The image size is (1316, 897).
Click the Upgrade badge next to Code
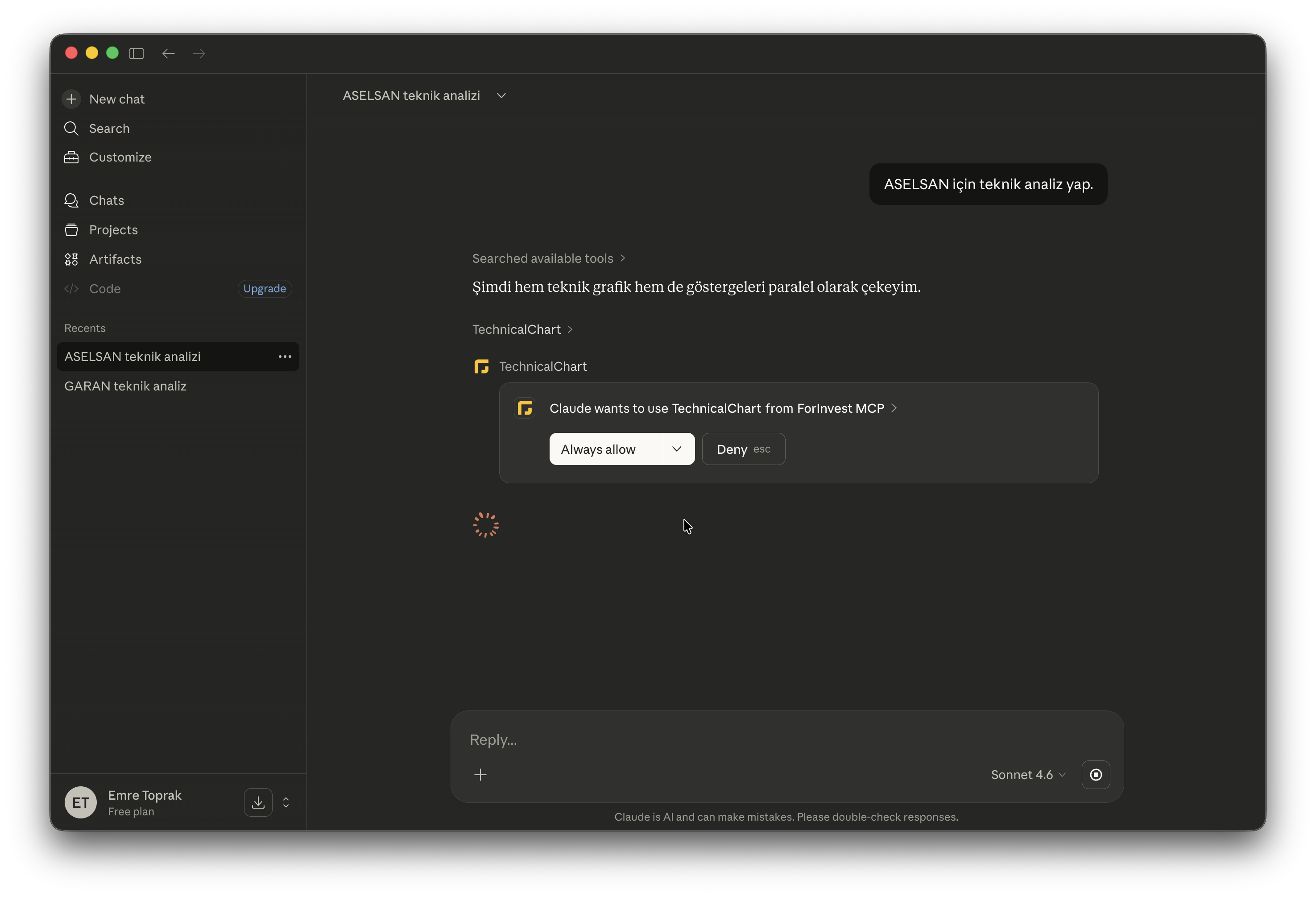(x=265, y=288)
